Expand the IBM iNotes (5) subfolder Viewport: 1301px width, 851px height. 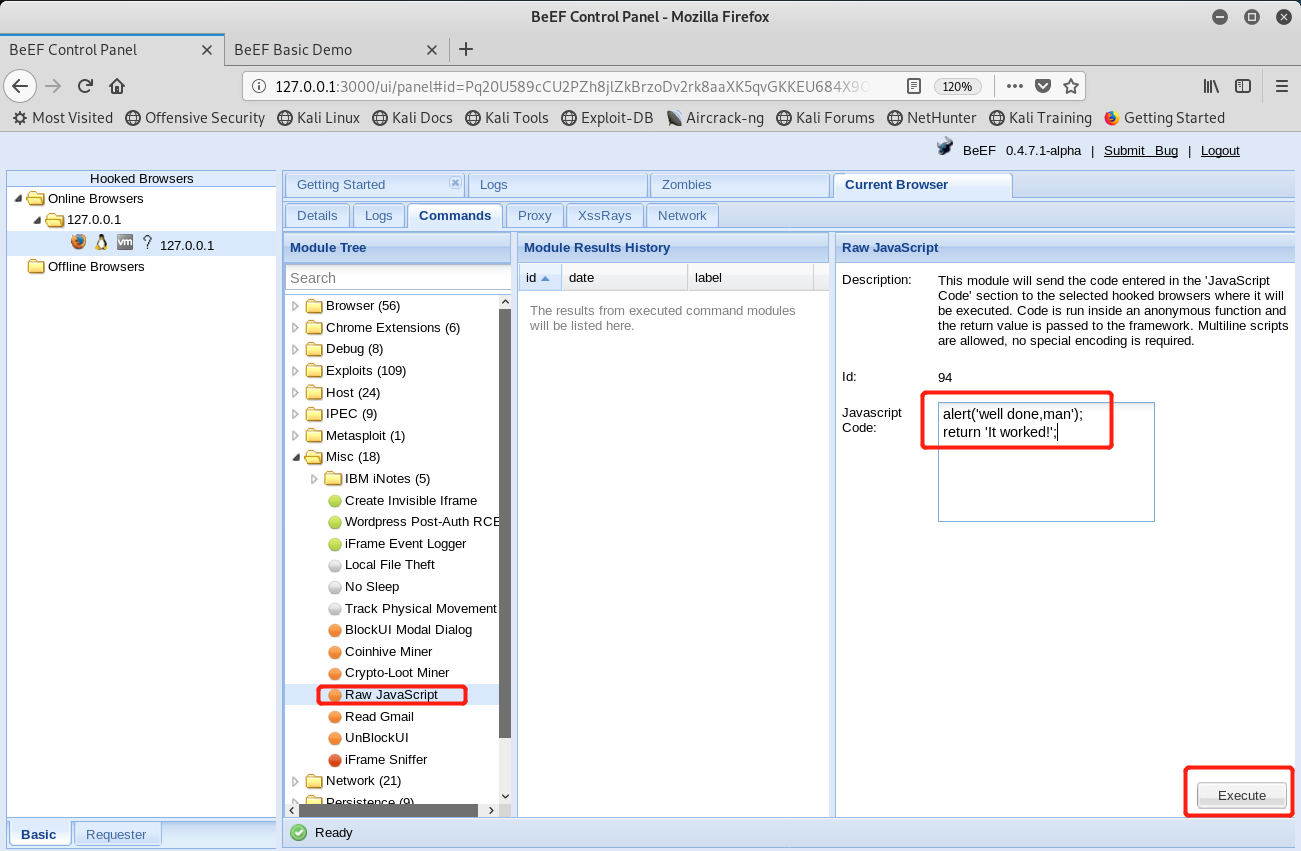314,479
